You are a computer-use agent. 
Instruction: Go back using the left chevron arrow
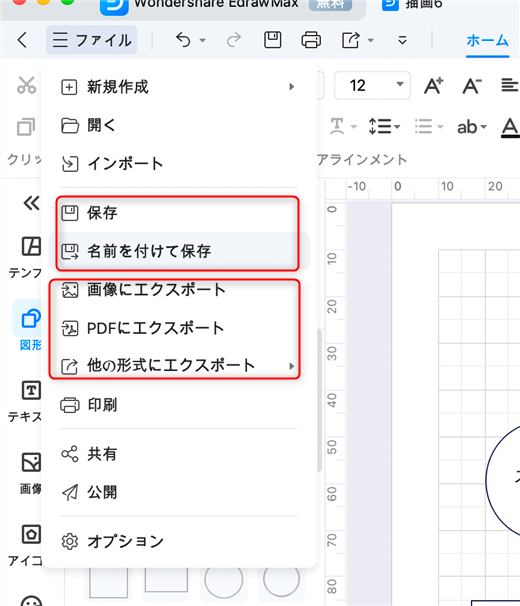(x=22, y=40)
